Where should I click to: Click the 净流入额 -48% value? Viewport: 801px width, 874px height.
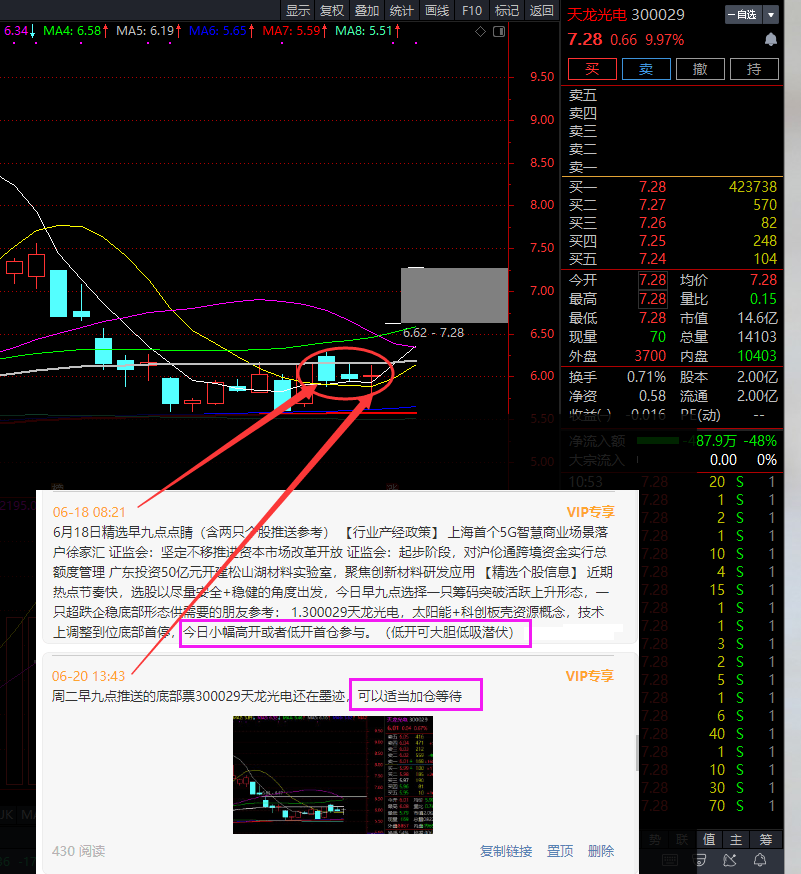point(760,441)
